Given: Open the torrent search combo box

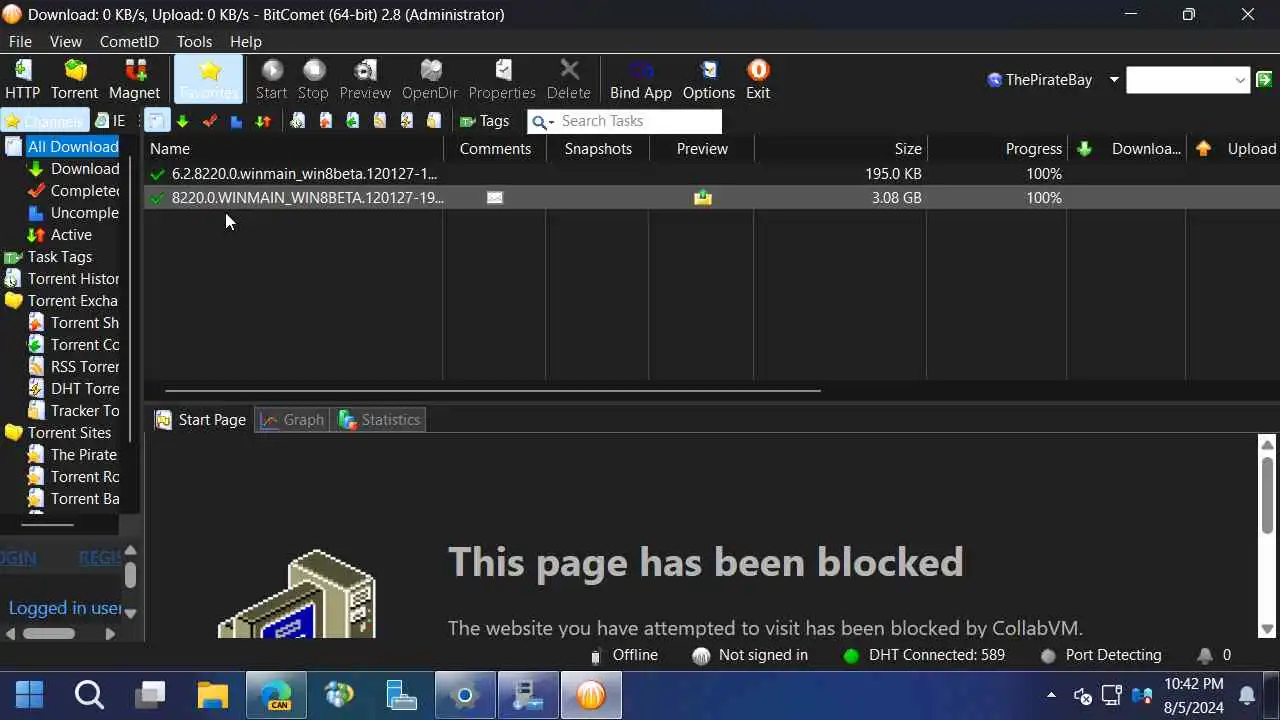Looking at the screenshot, I should pos(1187,80).
